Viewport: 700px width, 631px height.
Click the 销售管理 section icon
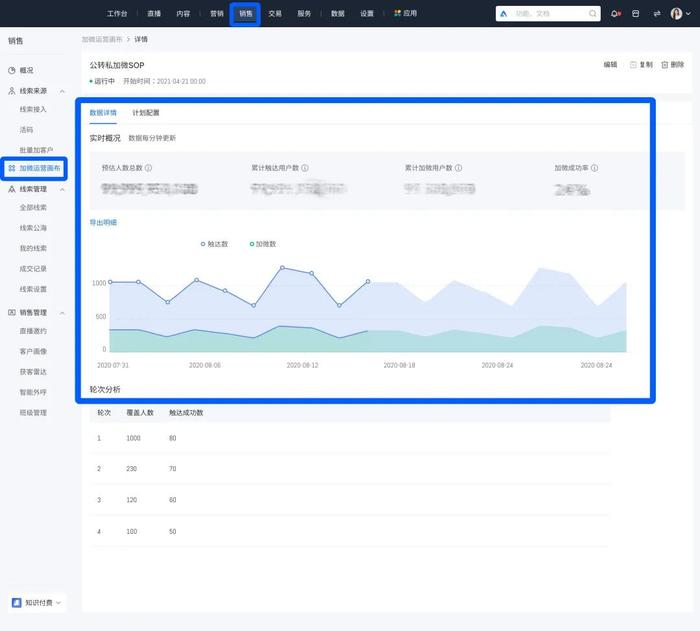tap(12, 313)
